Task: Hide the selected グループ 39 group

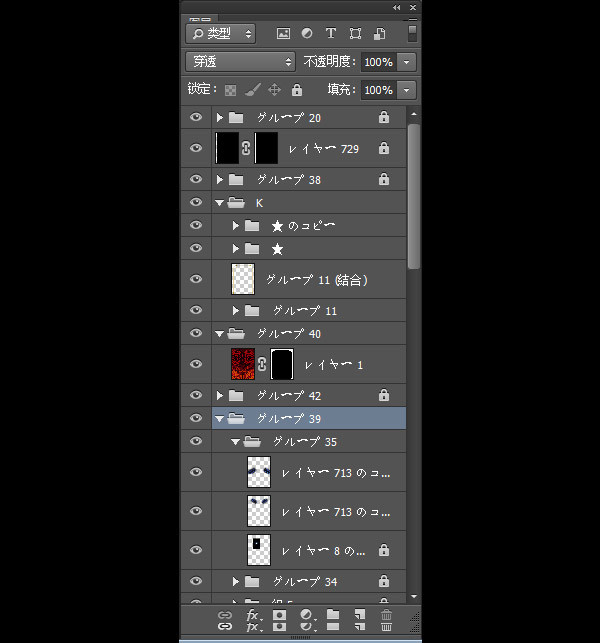Action: [x=196, y=418]
